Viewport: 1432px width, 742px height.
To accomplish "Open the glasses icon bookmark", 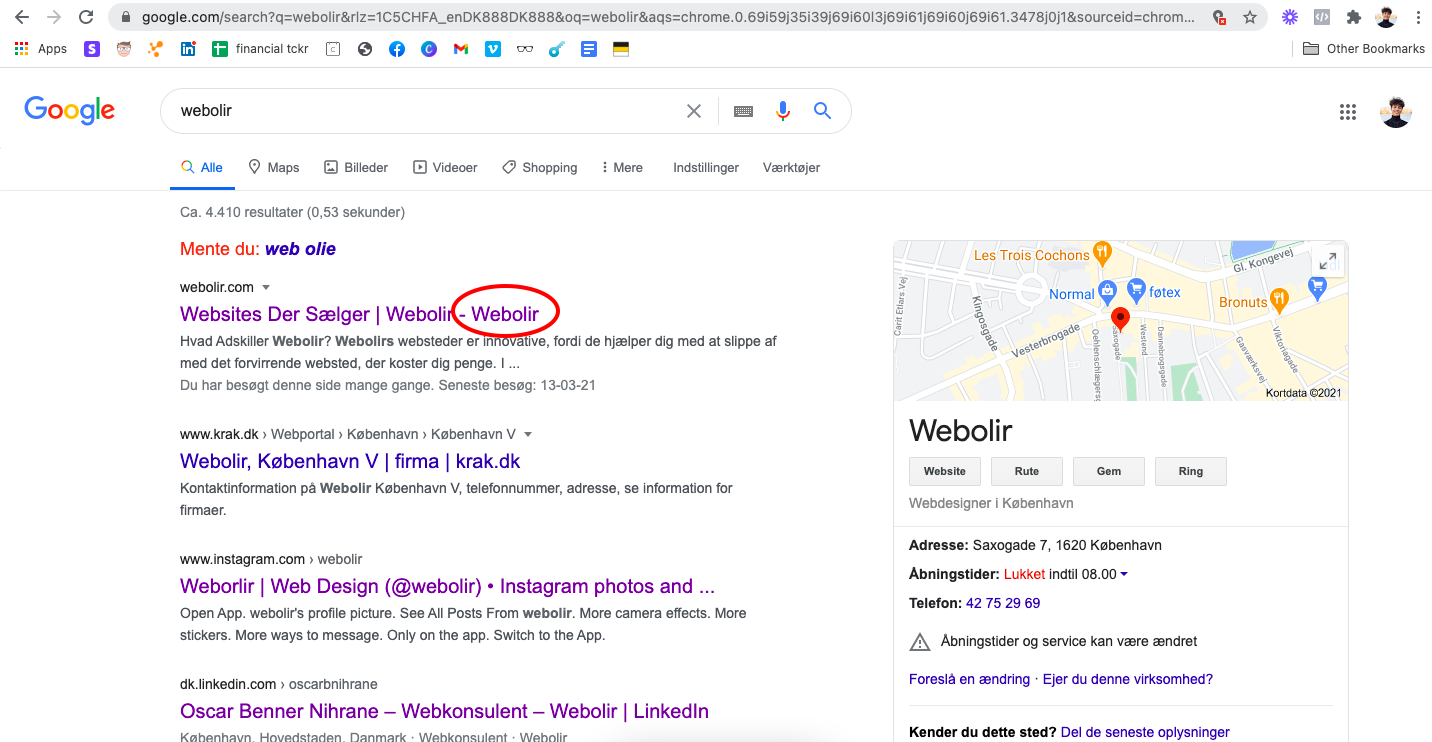I will 525,48.
